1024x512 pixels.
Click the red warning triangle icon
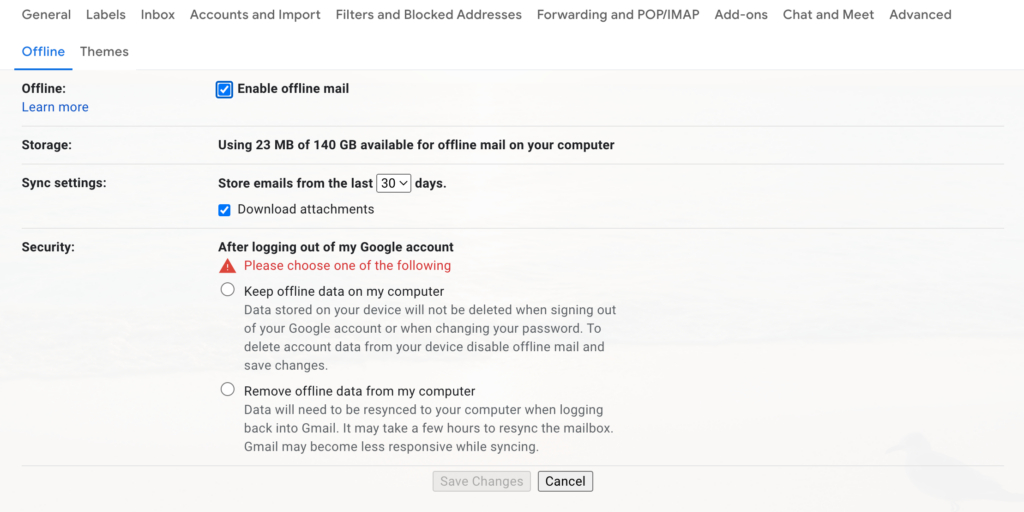[x=227, y=266]
